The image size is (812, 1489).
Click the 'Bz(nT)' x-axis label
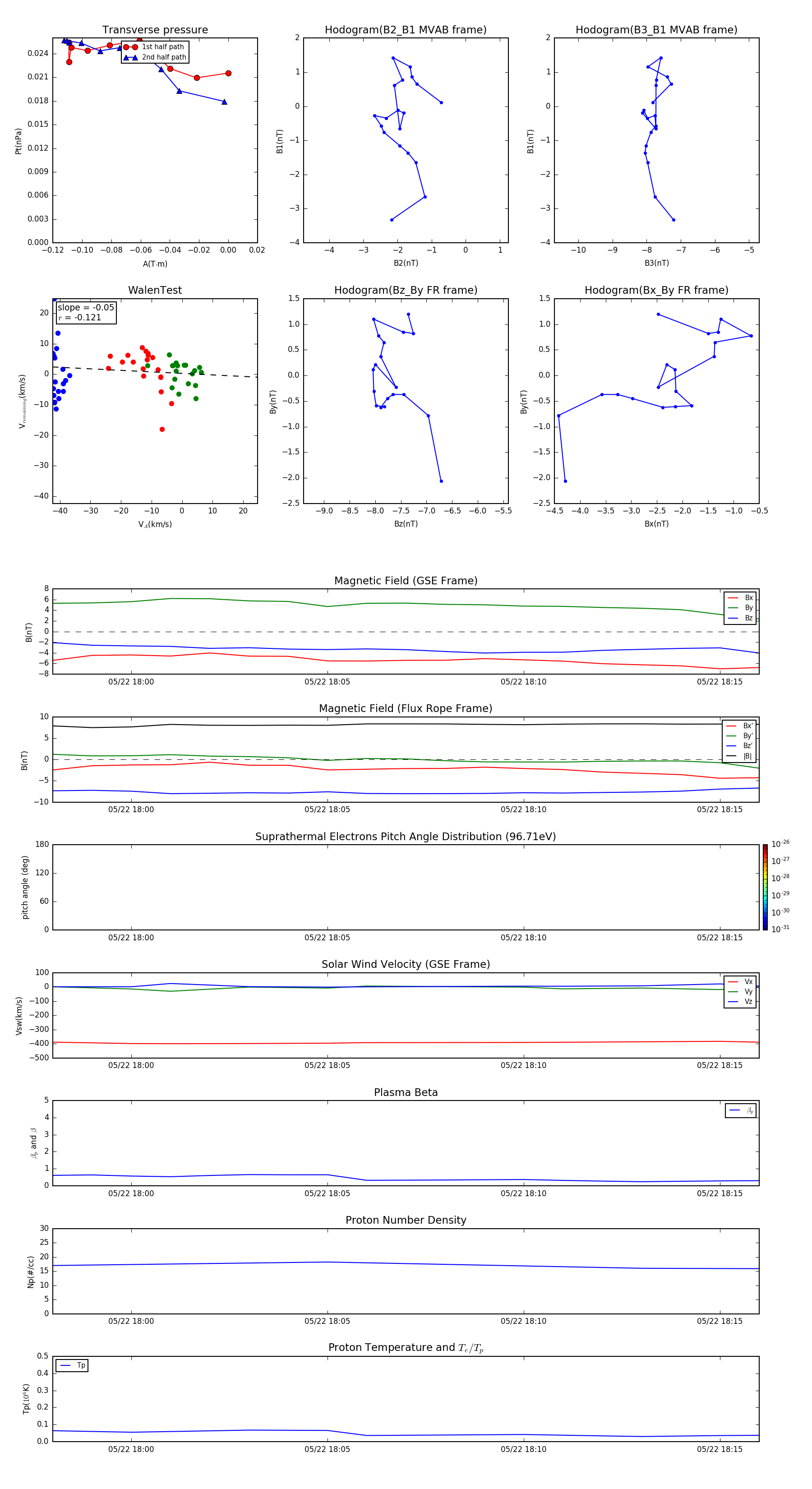406,524
